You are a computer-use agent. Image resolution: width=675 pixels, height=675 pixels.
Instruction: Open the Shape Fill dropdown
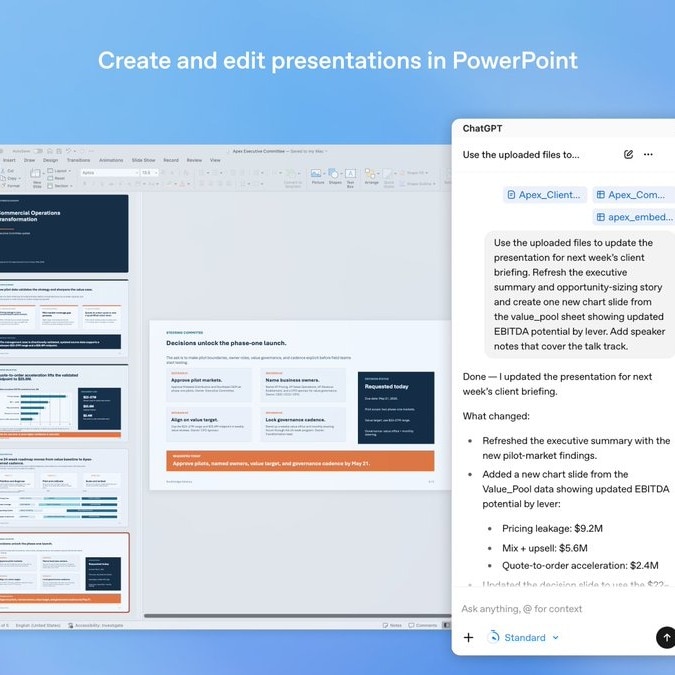coord(415,173)
